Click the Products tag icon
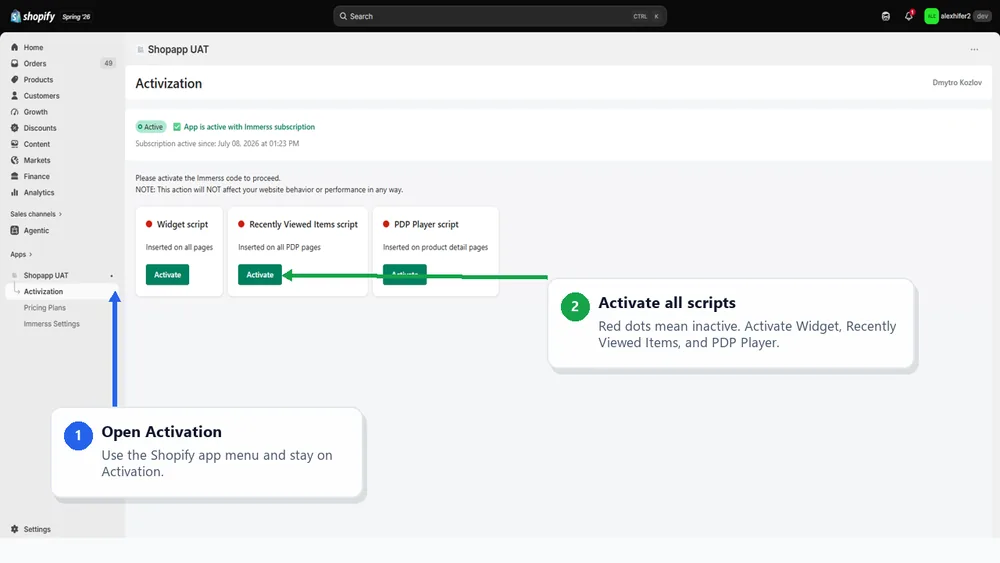The width and height of the screenshot is (1000, 563). point(15,80)
